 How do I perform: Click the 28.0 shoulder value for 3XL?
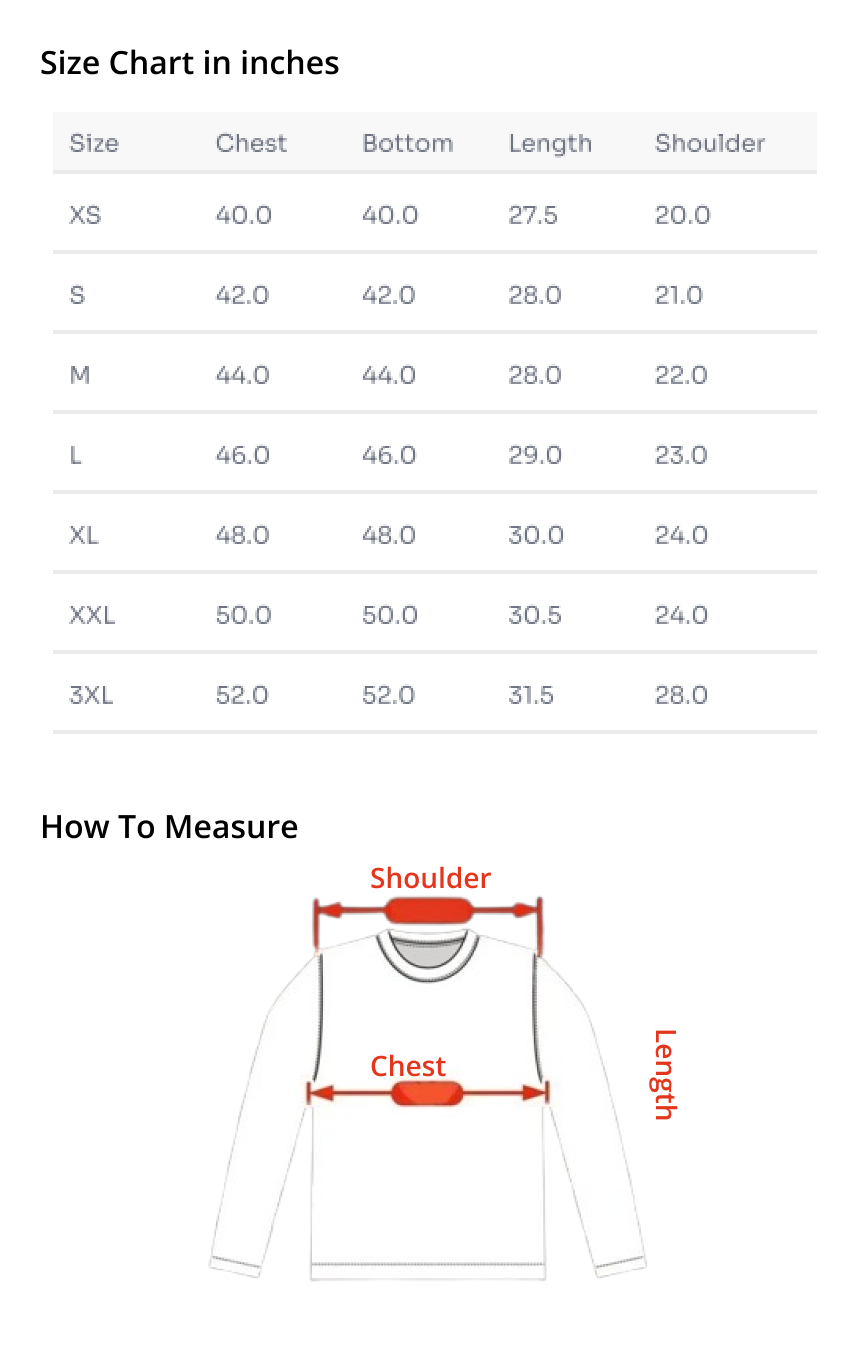(x=682, y=695)
